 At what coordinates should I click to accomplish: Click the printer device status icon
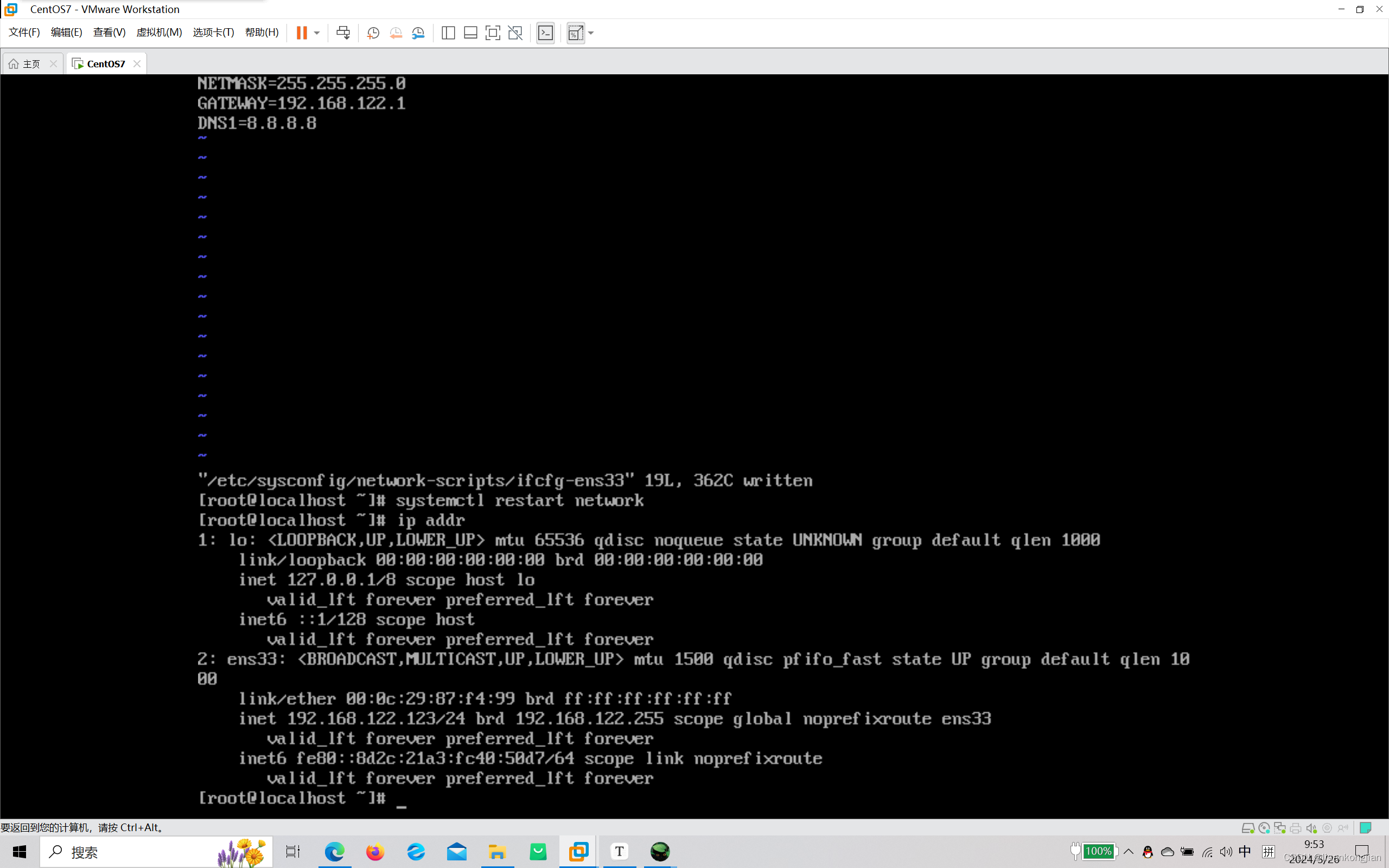1296,828
